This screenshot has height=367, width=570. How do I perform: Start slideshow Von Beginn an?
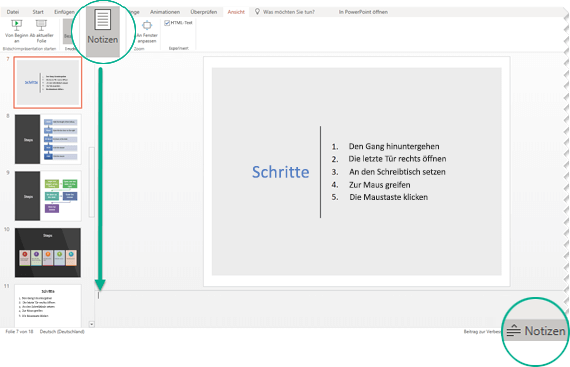[16, 31]
